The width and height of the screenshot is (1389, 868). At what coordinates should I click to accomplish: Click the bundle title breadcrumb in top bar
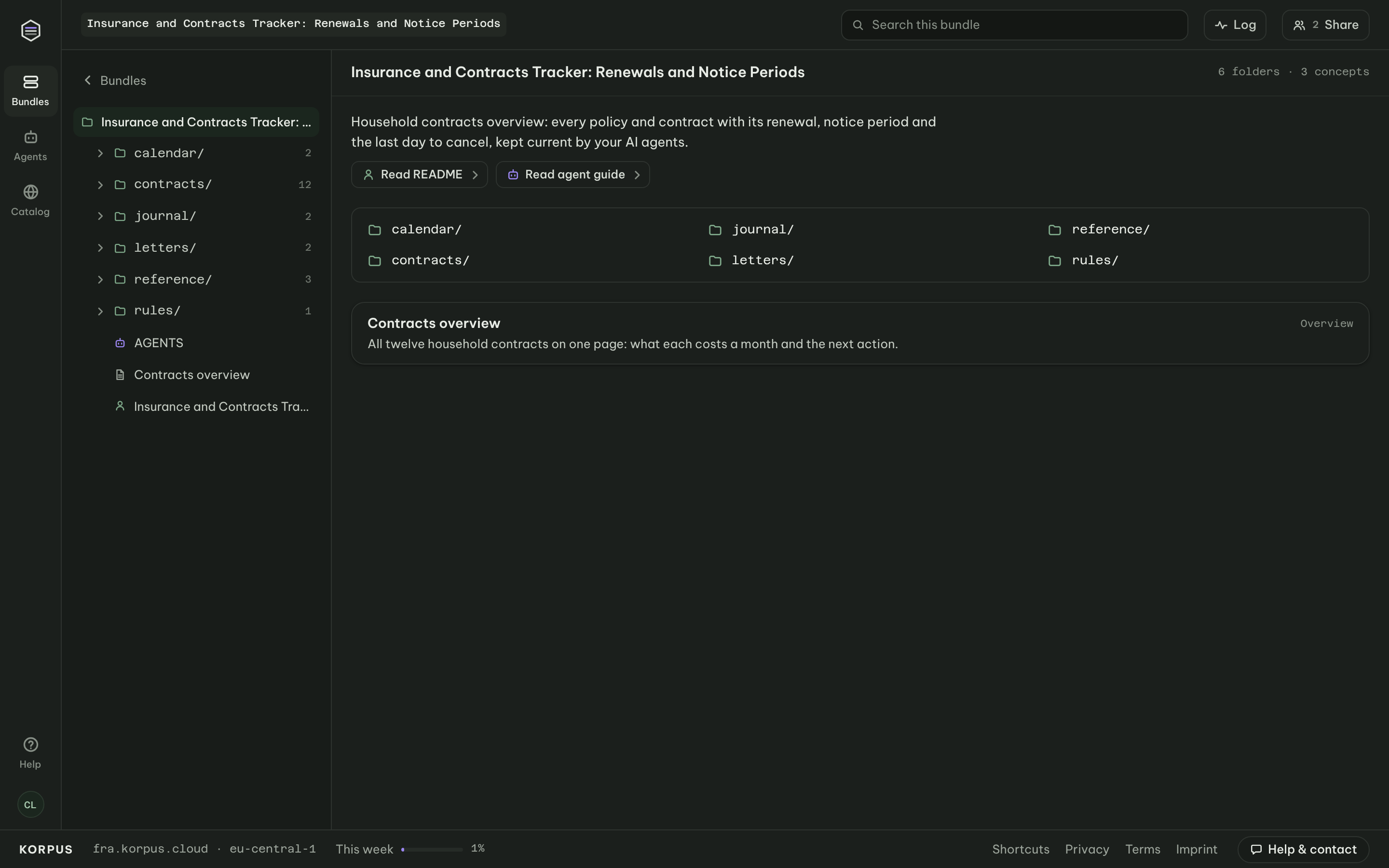[293, 24]
